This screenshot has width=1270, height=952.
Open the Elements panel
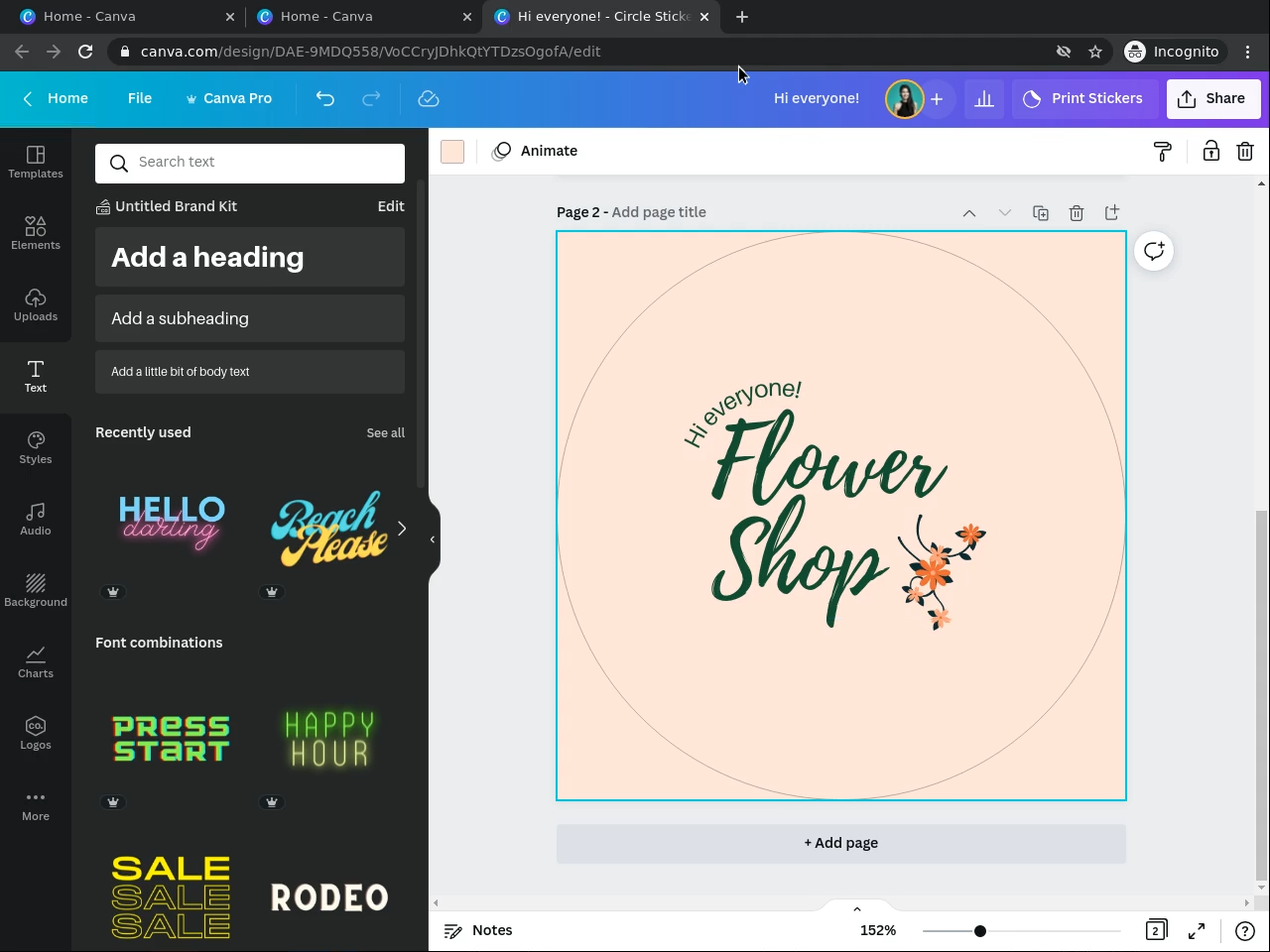pos(36,233)
